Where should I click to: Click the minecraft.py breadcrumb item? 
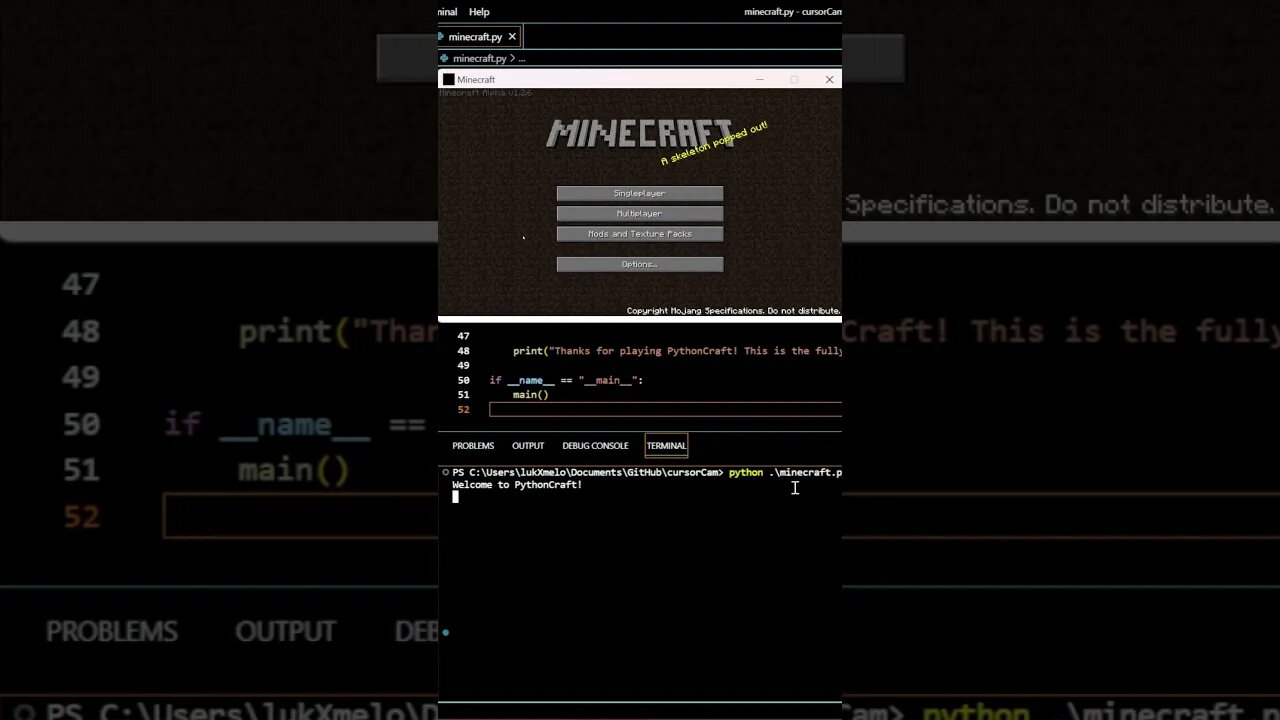coord(479,59)
